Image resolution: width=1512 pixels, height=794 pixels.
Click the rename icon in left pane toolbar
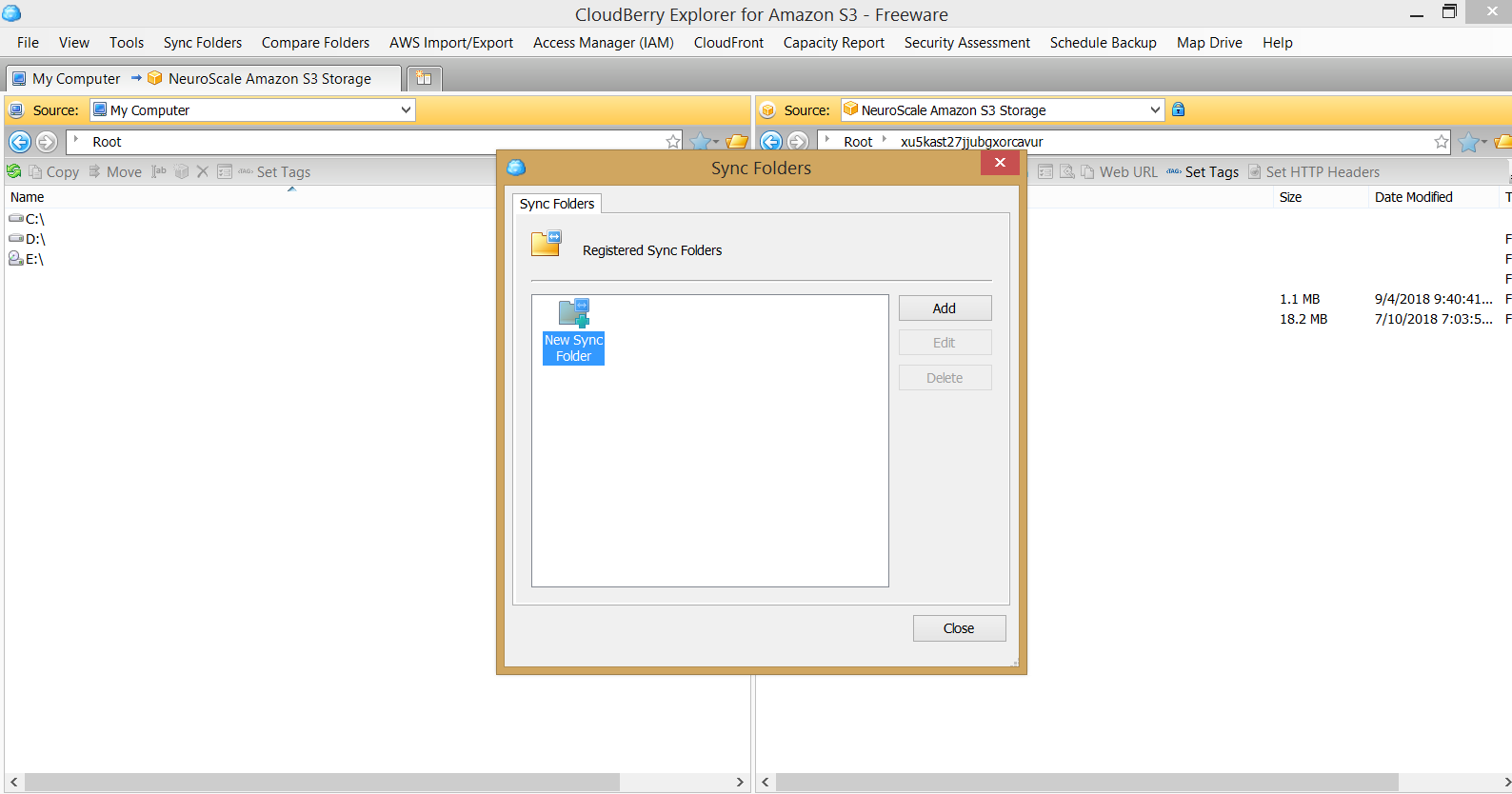coord(159,171)
